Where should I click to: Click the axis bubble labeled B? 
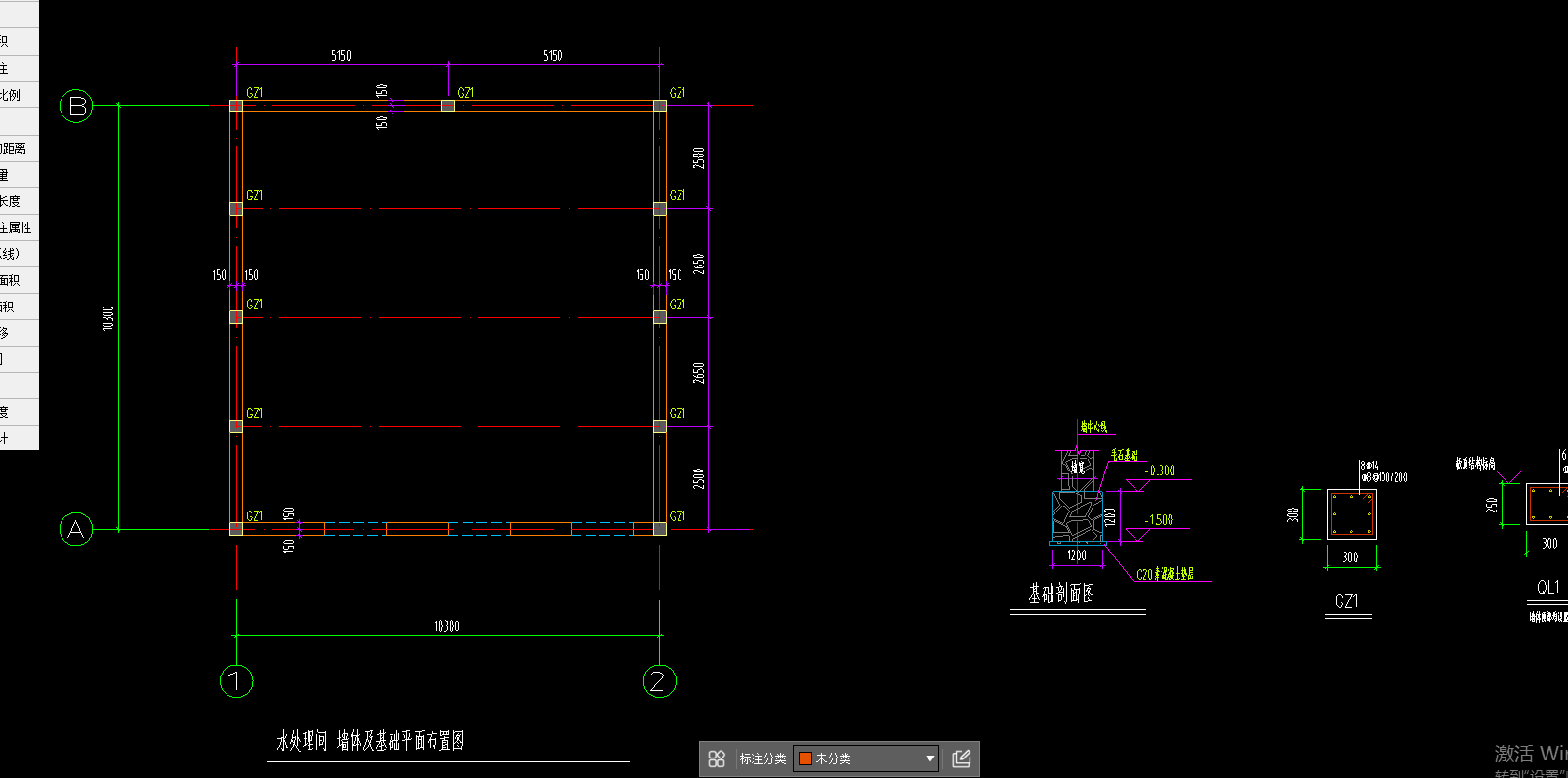pyautogui.click(x=76, y=105)
